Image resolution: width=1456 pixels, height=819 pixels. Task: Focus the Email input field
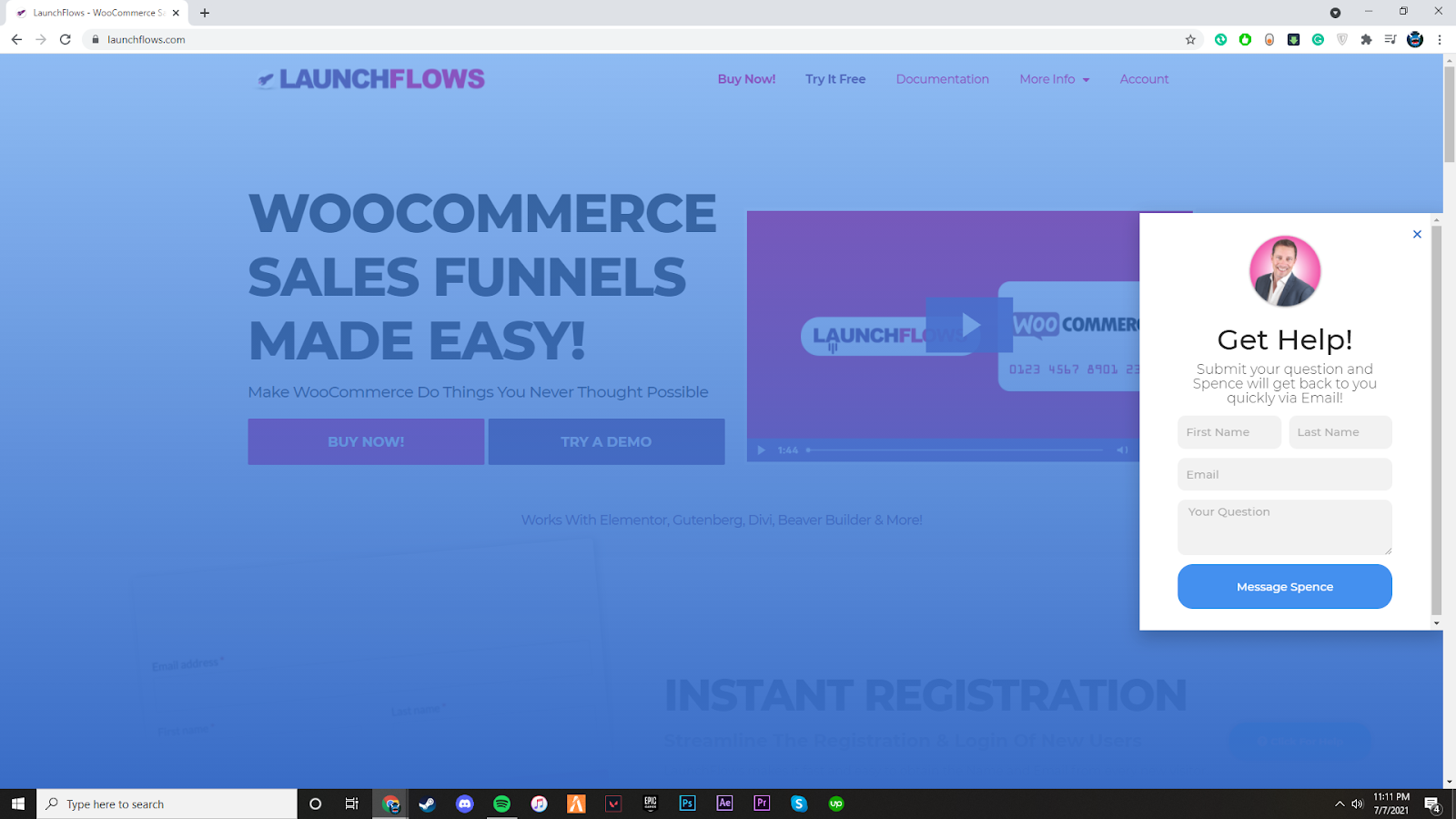(x=1284, y=474)
